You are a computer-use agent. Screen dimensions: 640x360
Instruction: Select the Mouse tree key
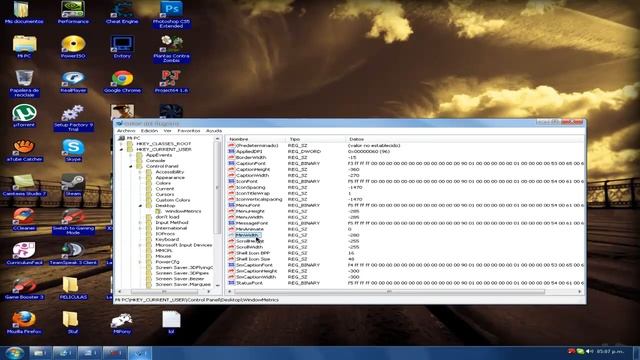tap(163, 256)
